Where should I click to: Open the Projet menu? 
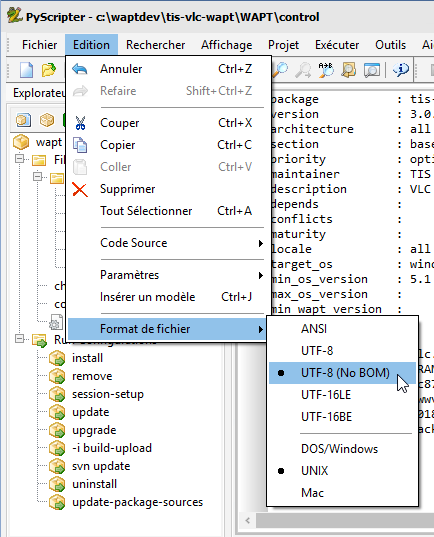284,45
